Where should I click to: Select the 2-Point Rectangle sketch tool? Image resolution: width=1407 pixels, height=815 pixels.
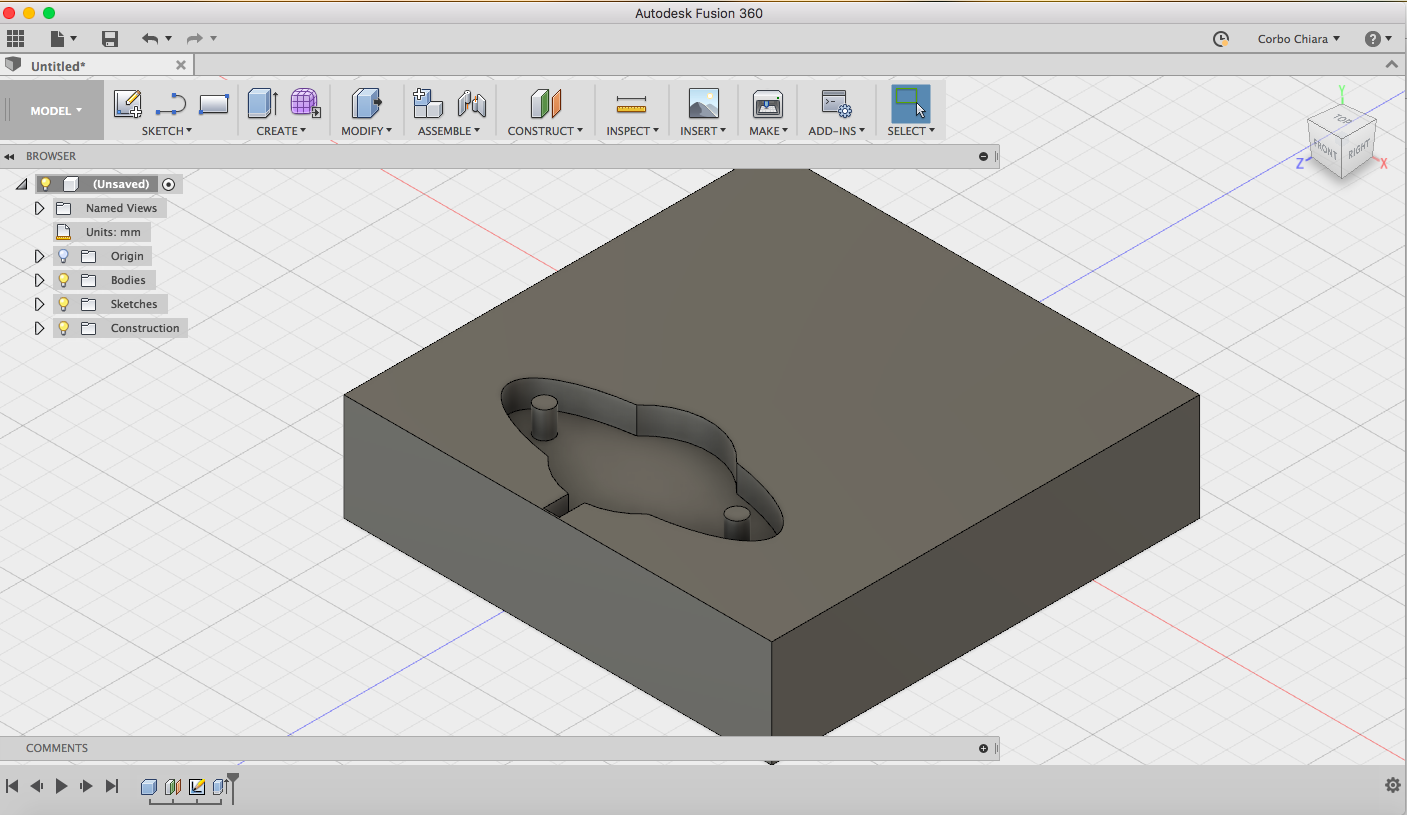coord(214,104)
